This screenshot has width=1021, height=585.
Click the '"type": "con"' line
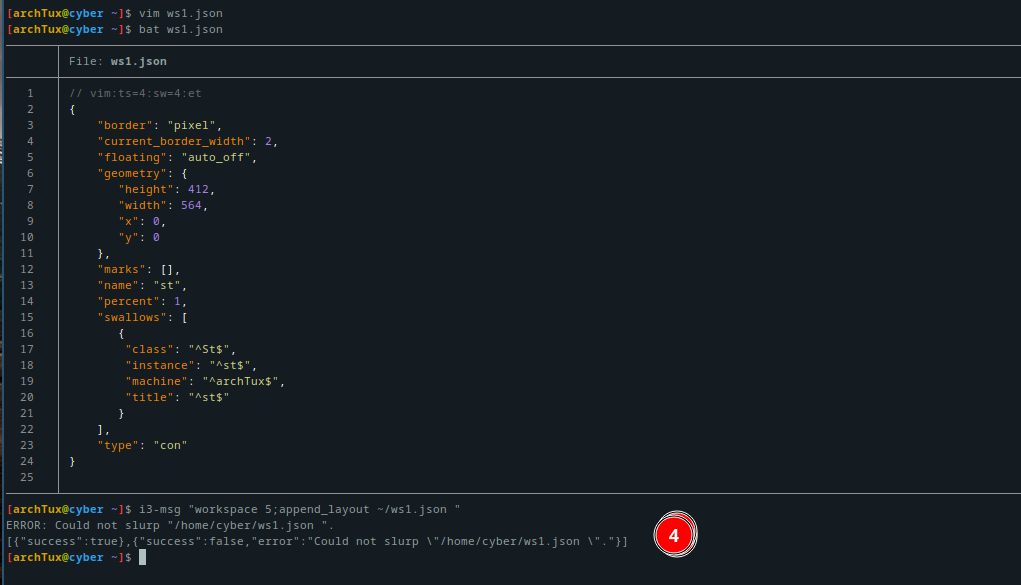click(x=142, y=446)
